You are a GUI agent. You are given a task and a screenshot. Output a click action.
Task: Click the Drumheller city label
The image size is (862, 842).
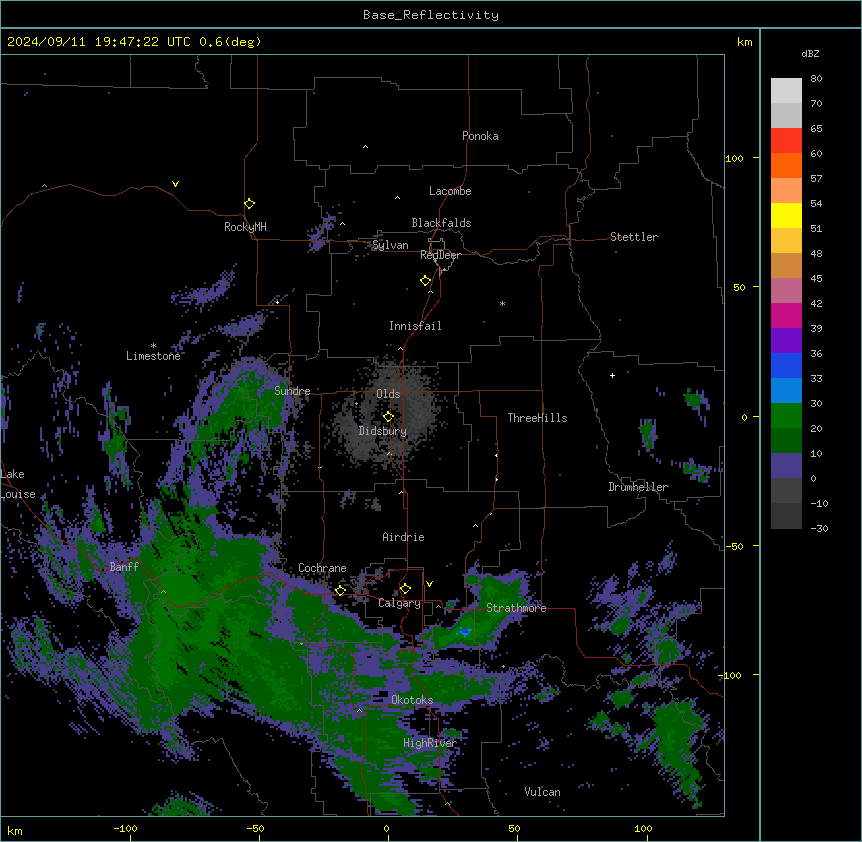point(638,487)
